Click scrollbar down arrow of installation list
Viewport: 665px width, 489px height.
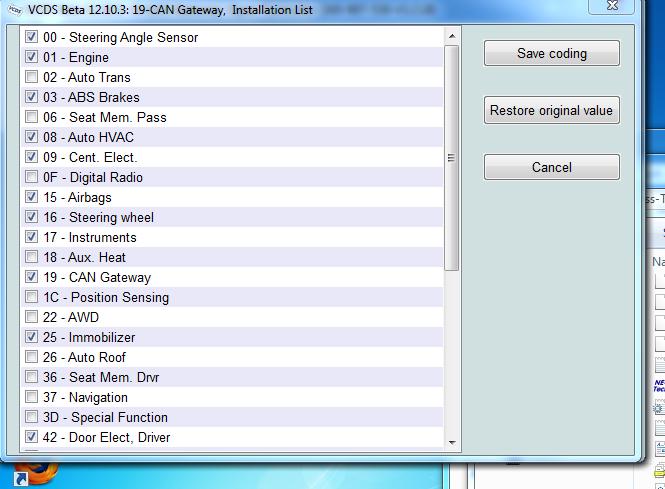tap(452, 442)
